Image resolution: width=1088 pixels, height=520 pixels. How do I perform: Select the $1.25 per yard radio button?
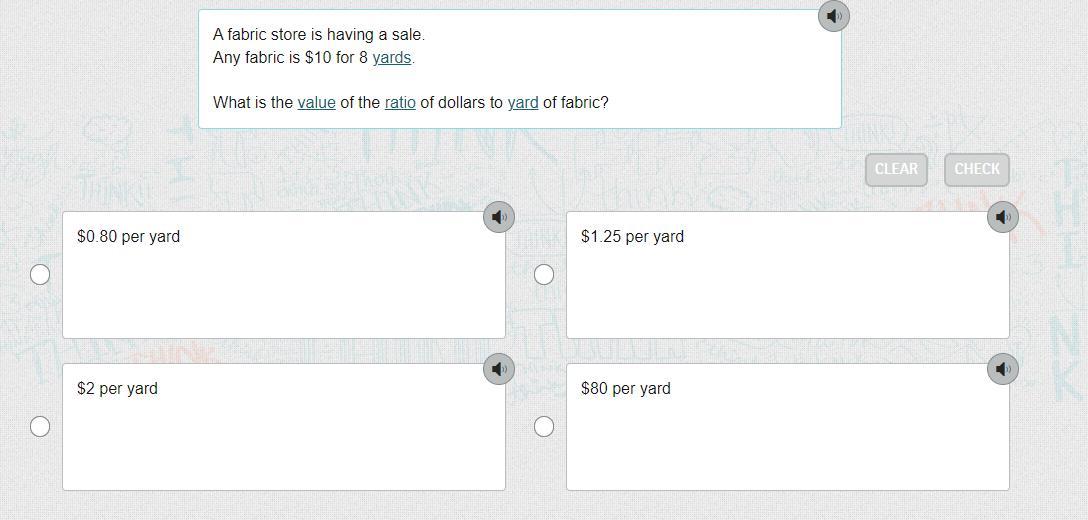tap(544, 274)
